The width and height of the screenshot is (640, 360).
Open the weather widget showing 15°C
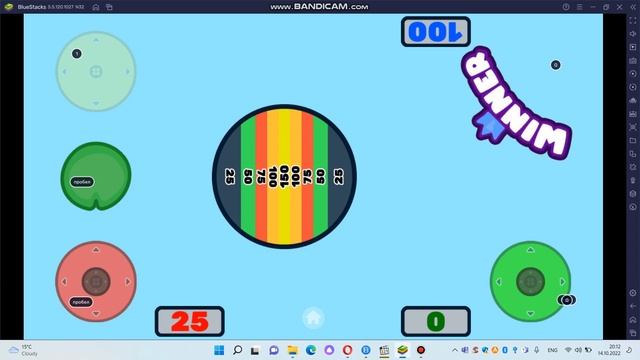pyautogui.click(x=23, y=350)
